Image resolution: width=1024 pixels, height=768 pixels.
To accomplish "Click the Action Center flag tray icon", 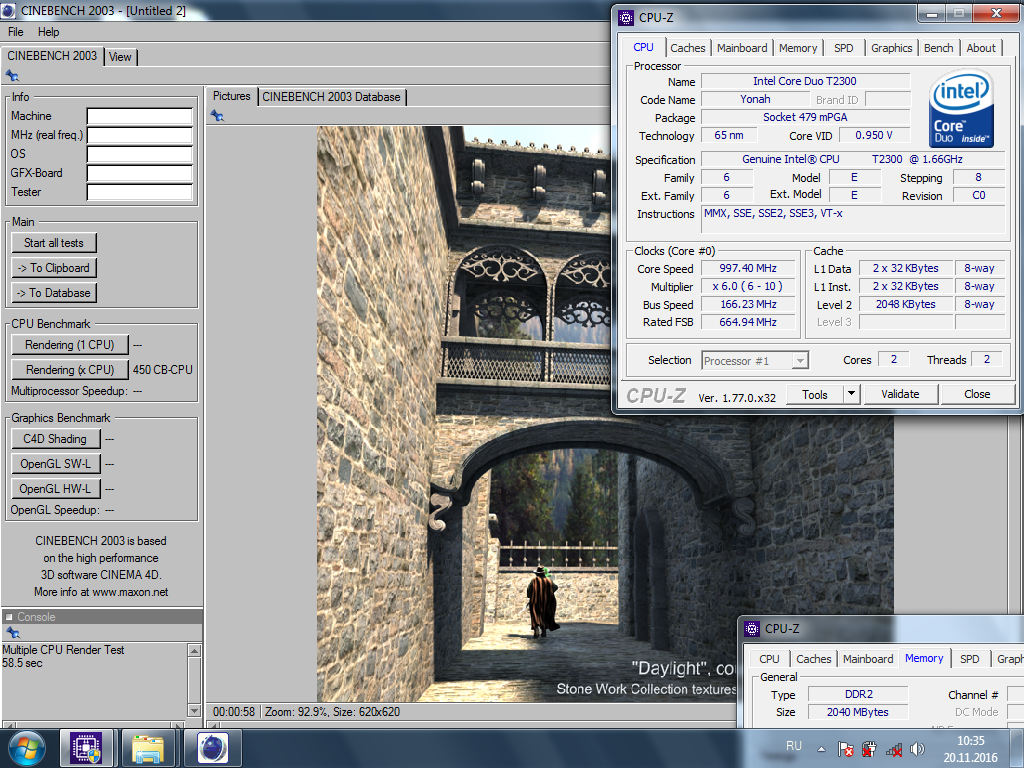I will point(846,749).
